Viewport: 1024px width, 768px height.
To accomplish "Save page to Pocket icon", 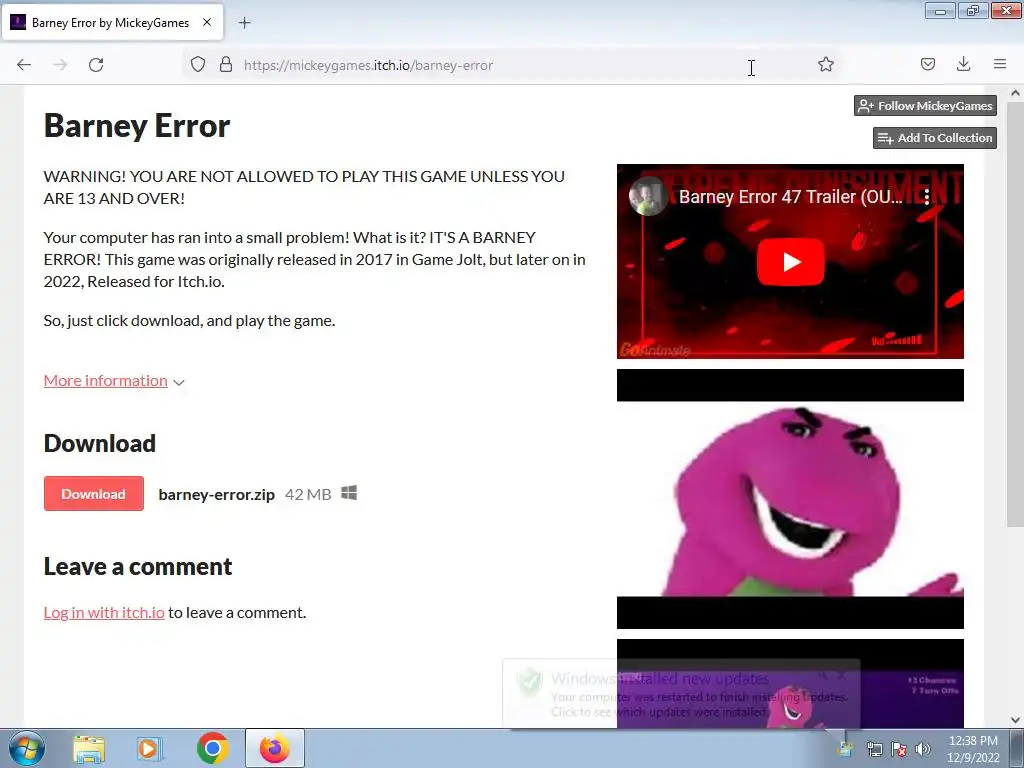I will 927,64.
